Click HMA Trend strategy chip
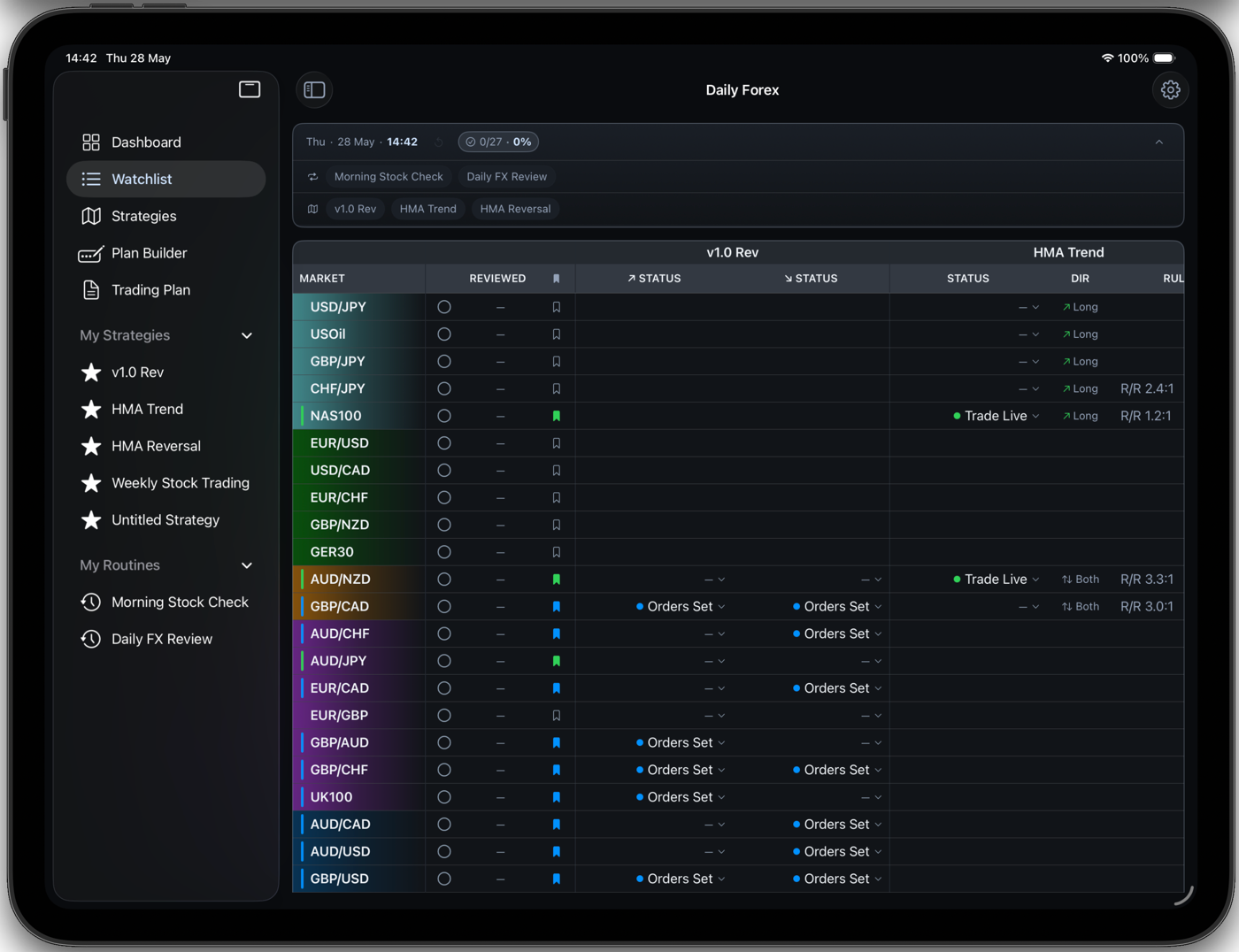The height and width of the screenshot is (952, 1239). (x=428, y=209)
